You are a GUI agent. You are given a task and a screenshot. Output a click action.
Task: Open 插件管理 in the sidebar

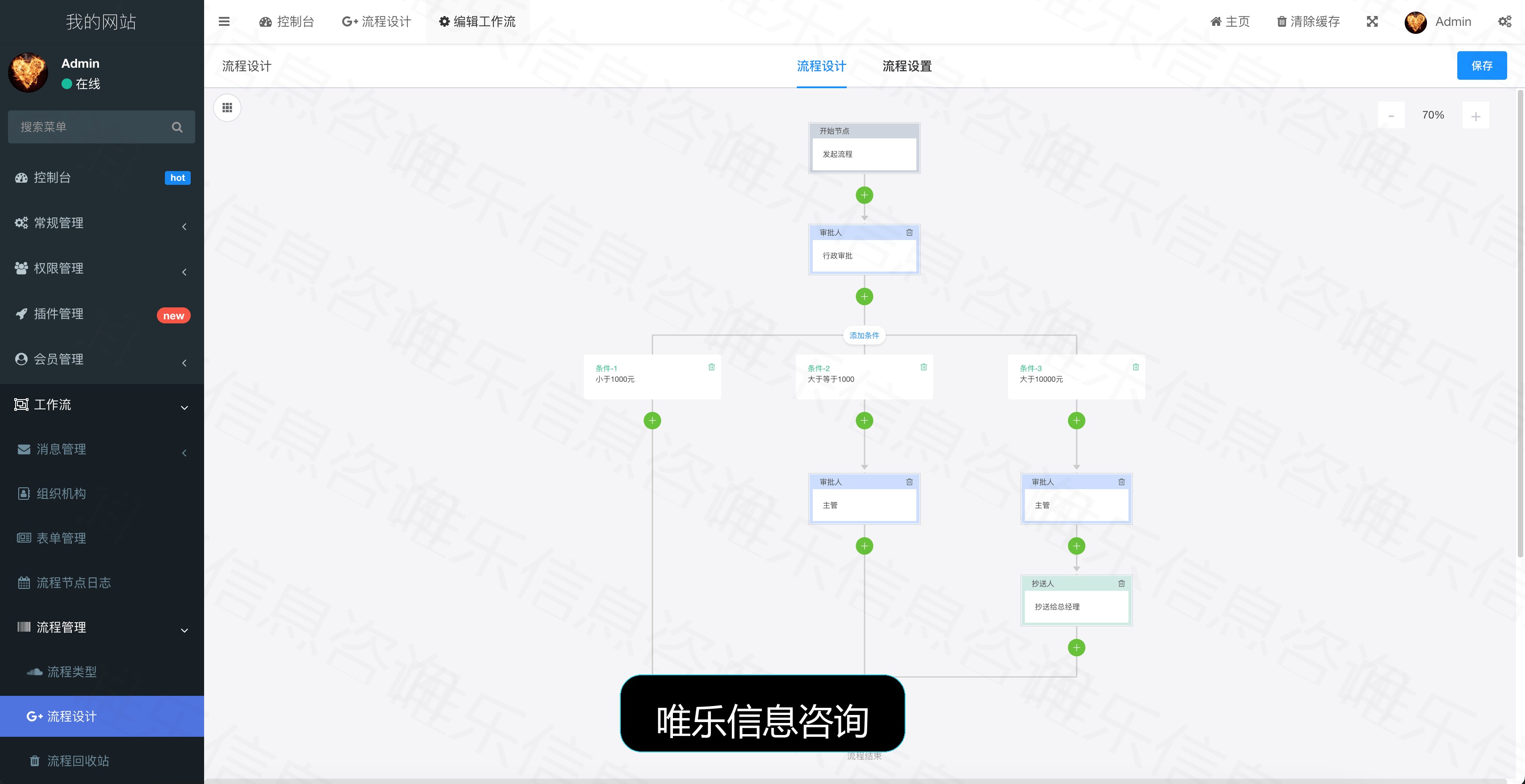pos(102,314)
